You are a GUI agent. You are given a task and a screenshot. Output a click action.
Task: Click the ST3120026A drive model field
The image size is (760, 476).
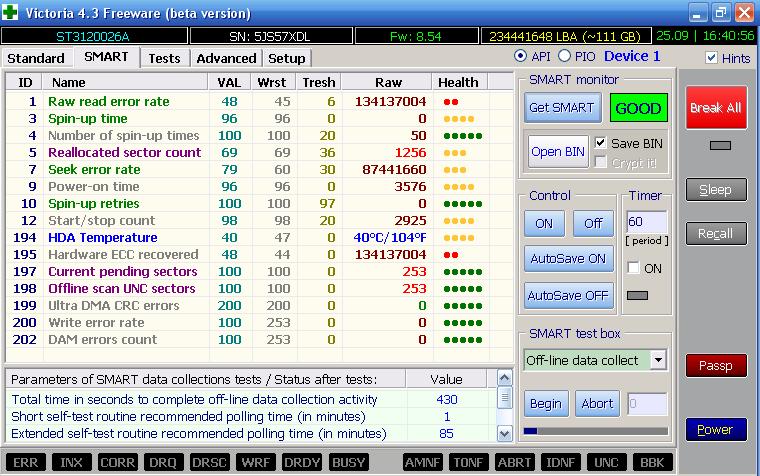point(94,36)
